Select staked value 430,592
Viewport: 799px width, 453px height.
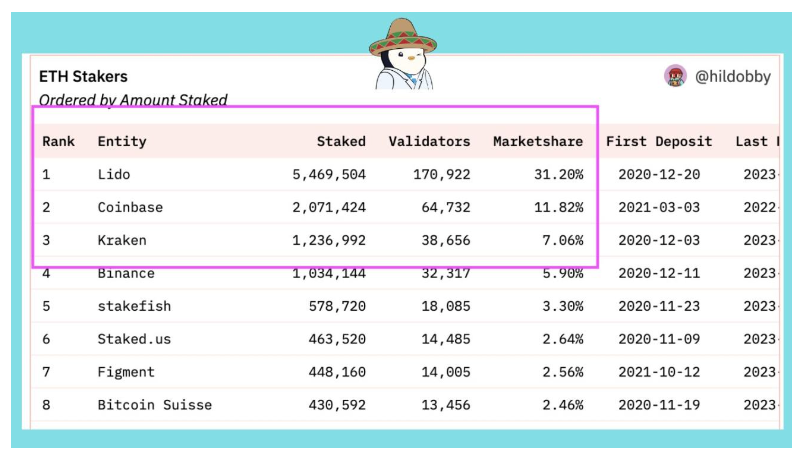337,405
